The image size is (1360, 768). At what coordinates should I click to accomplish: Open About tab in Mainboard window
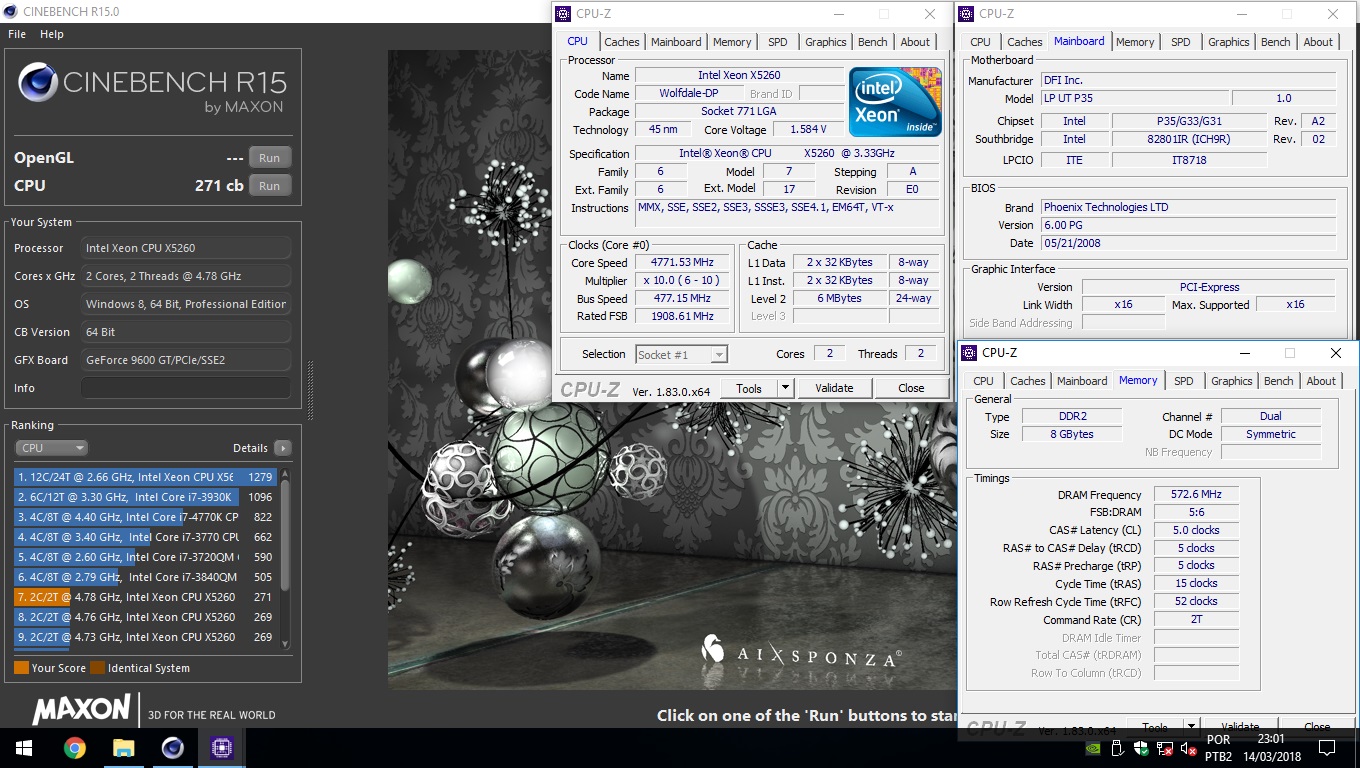(x=1318, y=42)
